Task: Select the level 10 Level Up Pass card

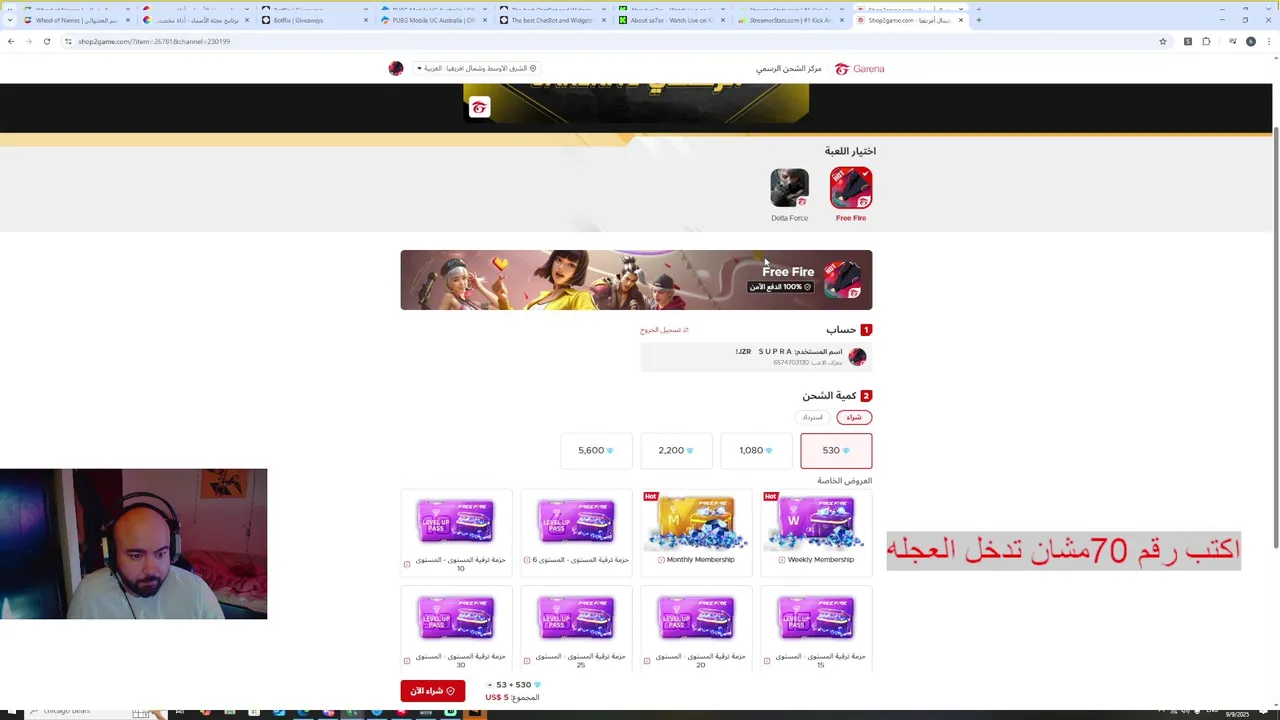Action: point(456,533)
